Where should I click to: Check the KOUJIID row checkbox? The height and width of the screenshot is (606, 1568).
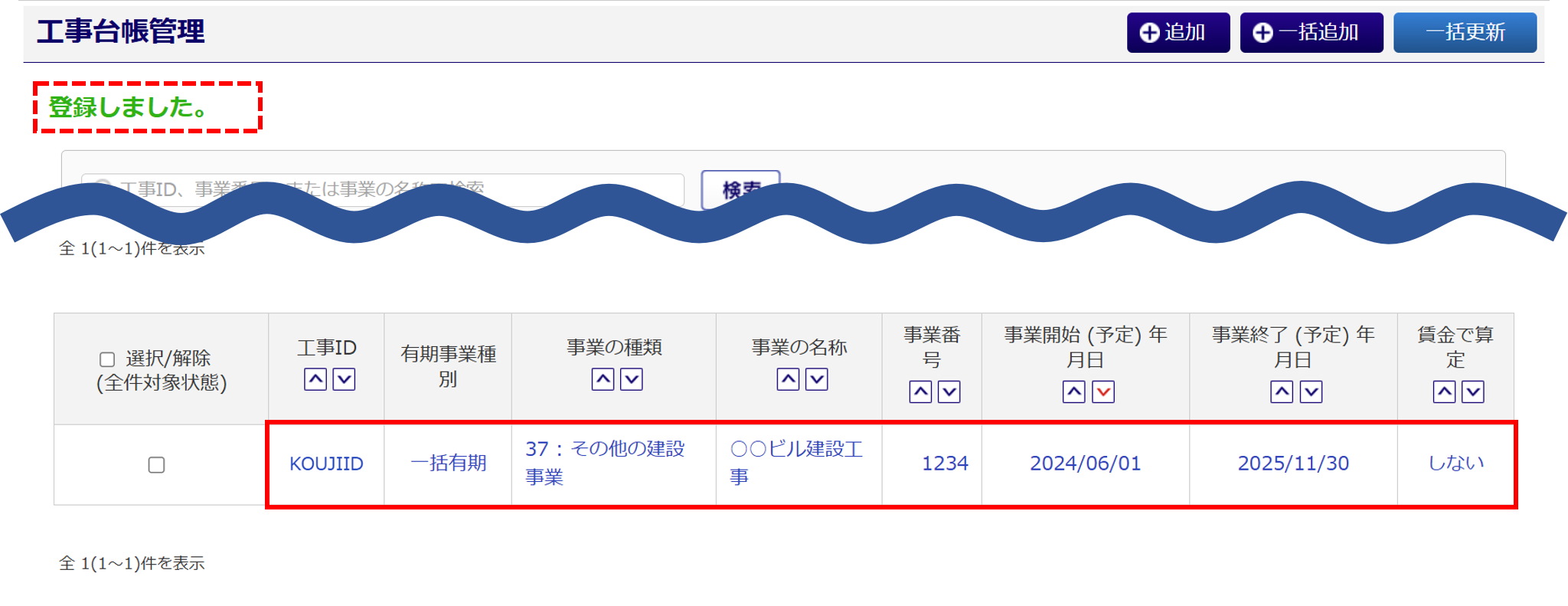(x=156, y=465)
